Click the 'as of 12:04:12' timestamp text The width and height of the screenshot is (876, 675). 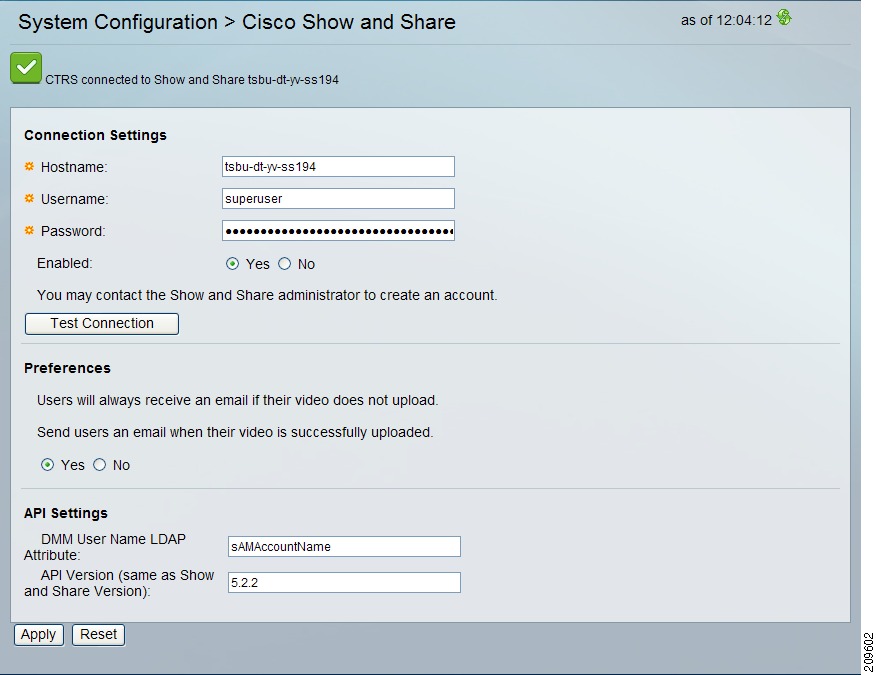click(x=726, y=20)
